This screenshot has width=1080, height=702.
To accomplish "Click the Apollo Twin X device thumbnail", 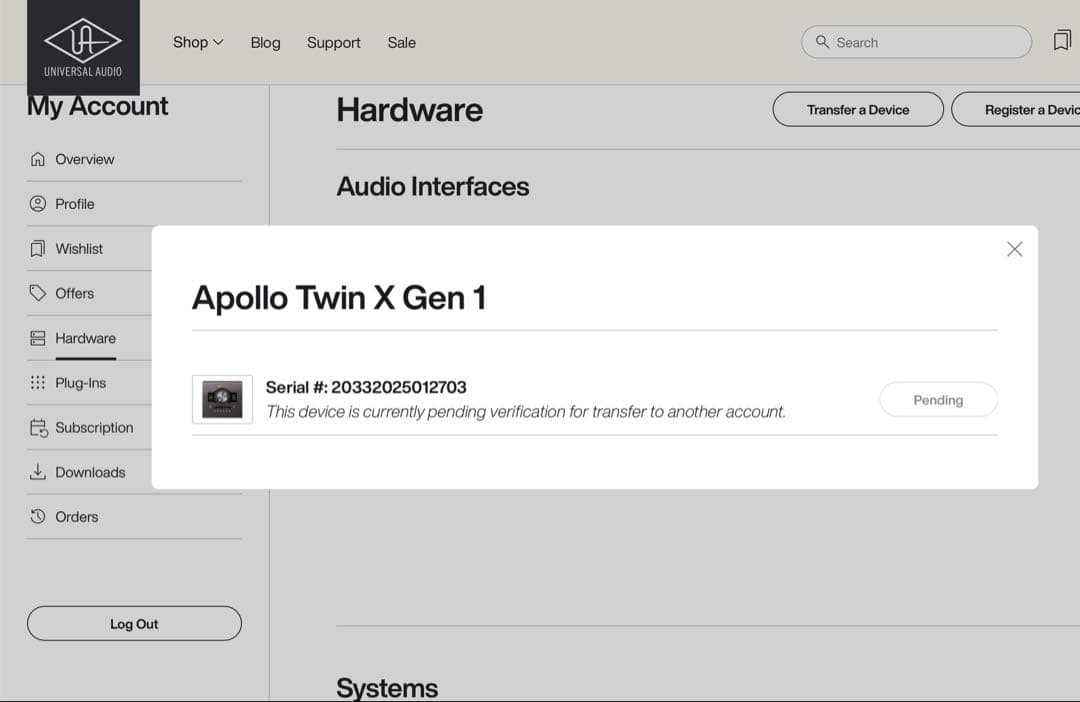I will [222, 399].
